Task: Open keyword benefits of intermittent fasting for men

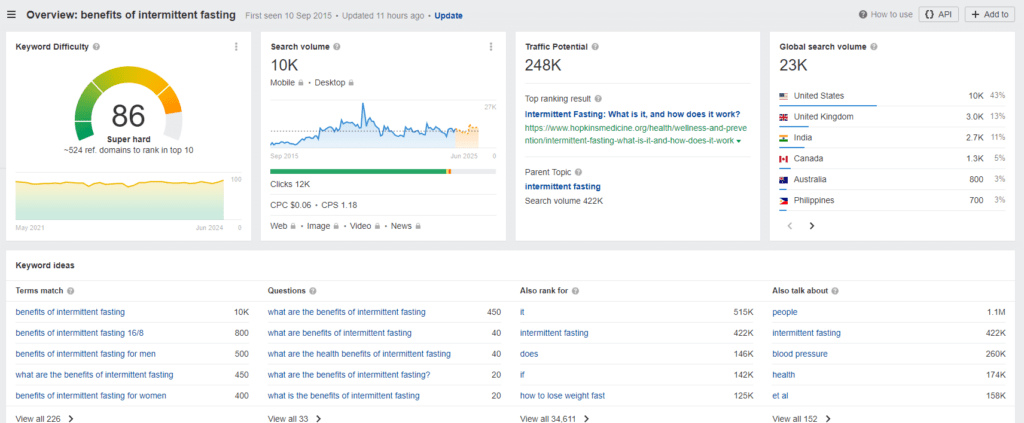Action: tap(86, 354)
